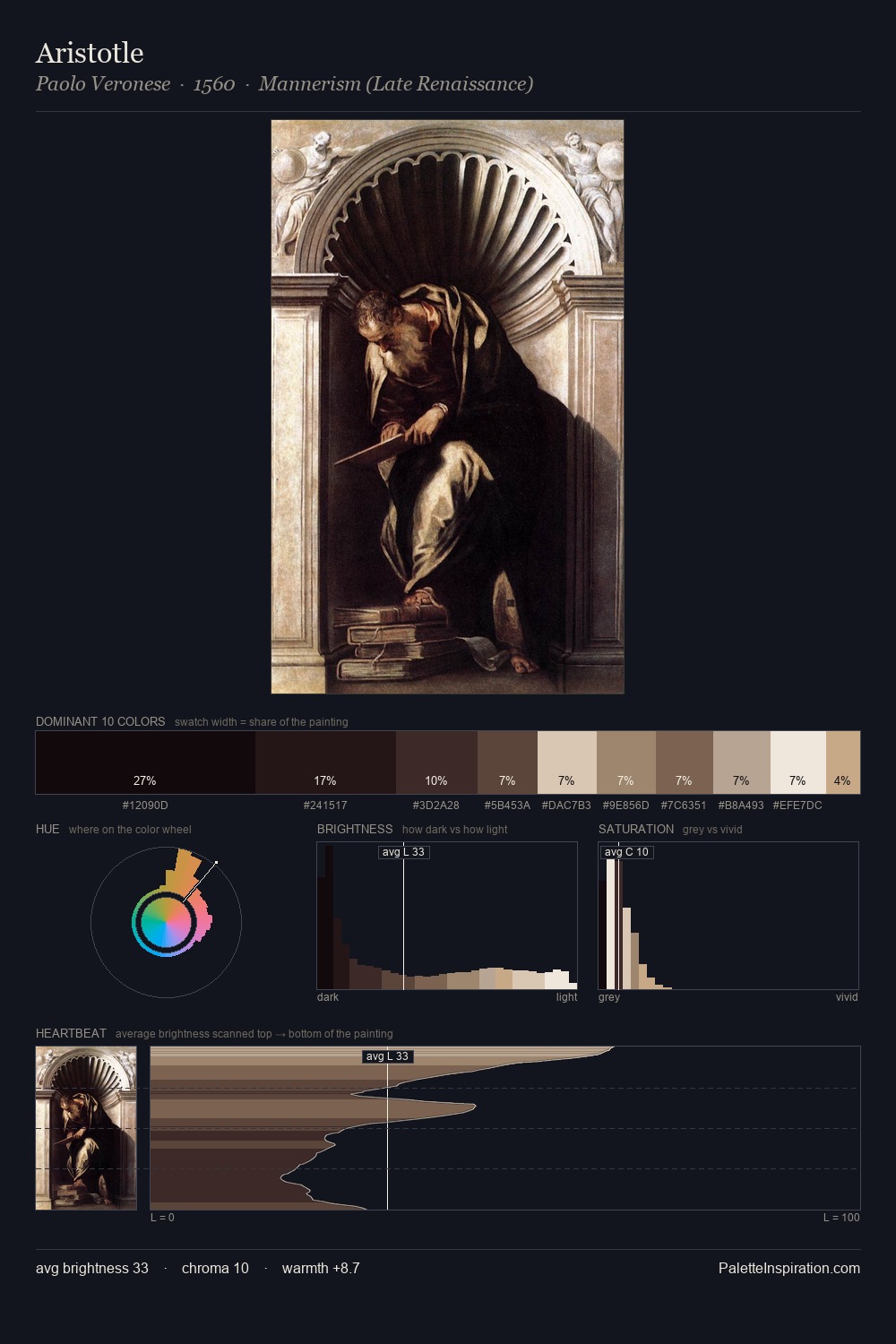Click the 'L = 0' axis label
Viewport: 896px width, 1344px height.
pyautogui.click(x=162, y=1218)
